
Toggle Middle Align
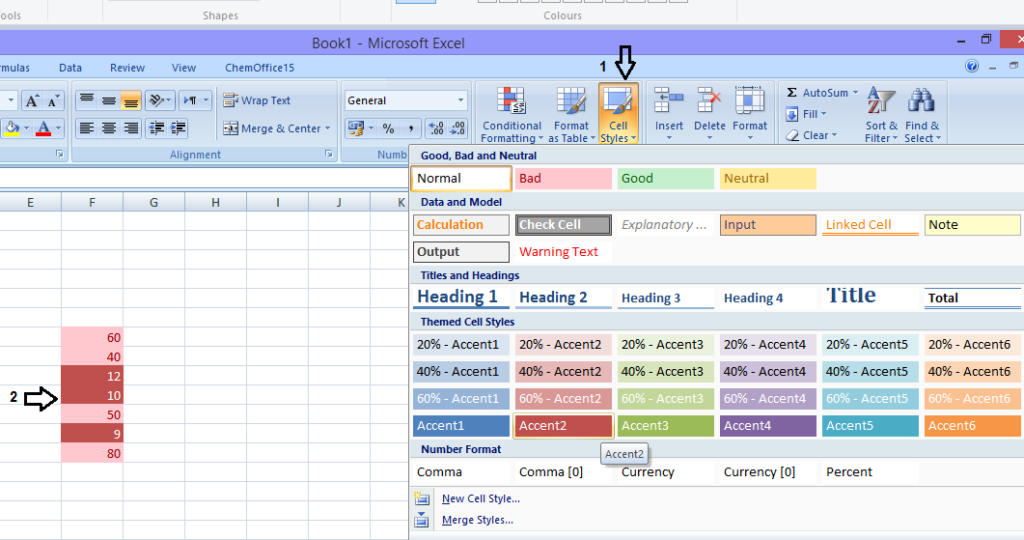tap(109, 100)
